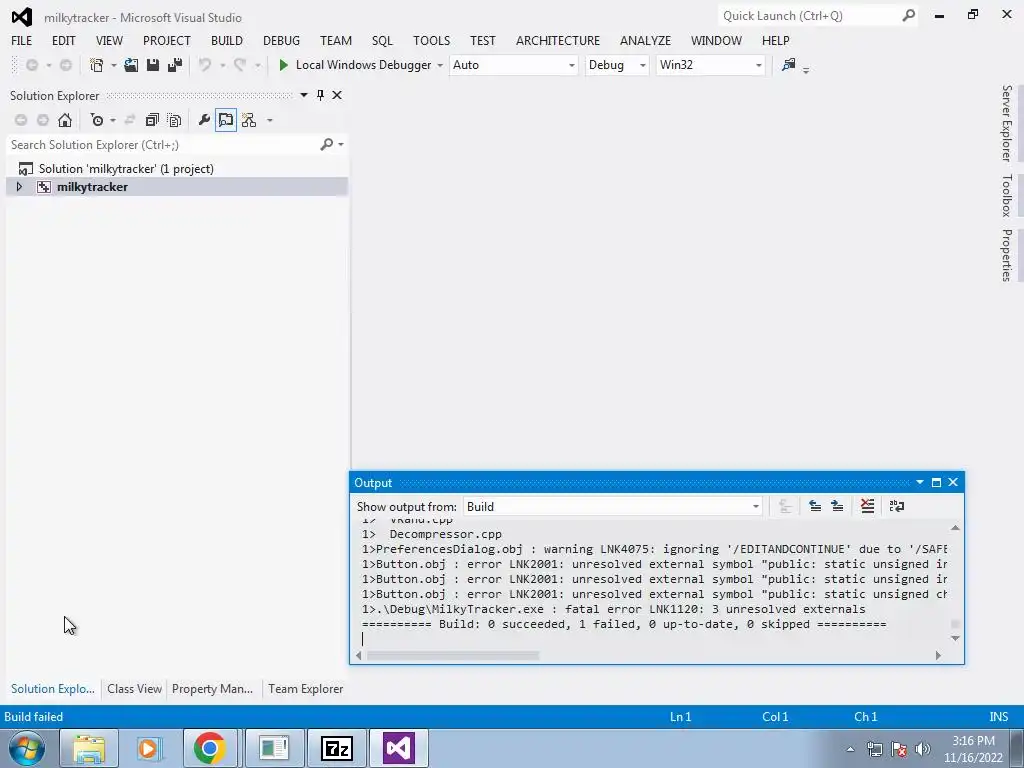1024x768 pixels.
Task: Open the New Project dropdown arrow
Action: (x=114, y=65)
